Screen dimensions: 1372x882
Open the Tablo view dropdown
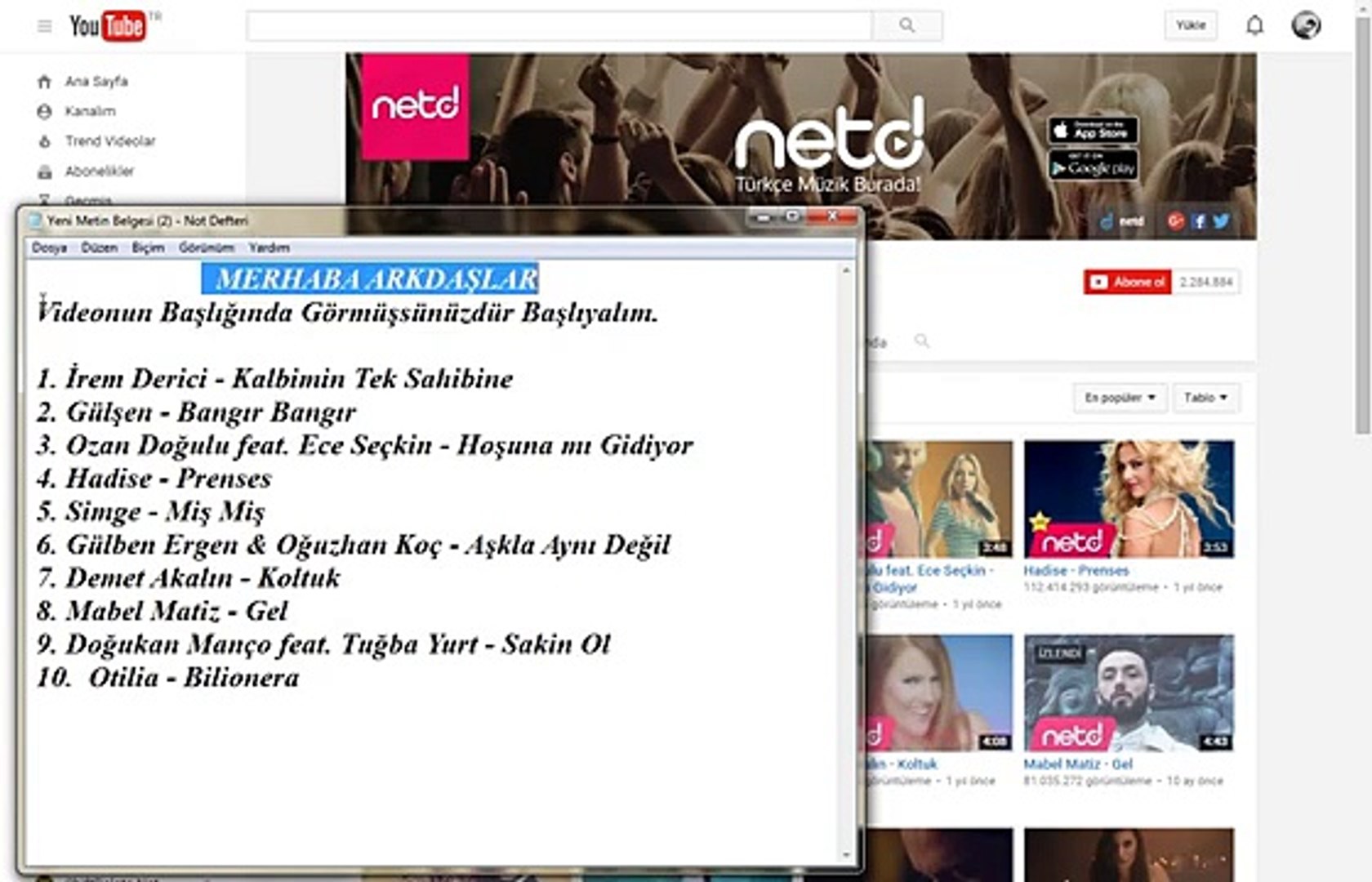pyautogui.click(x=1206, y=398)
